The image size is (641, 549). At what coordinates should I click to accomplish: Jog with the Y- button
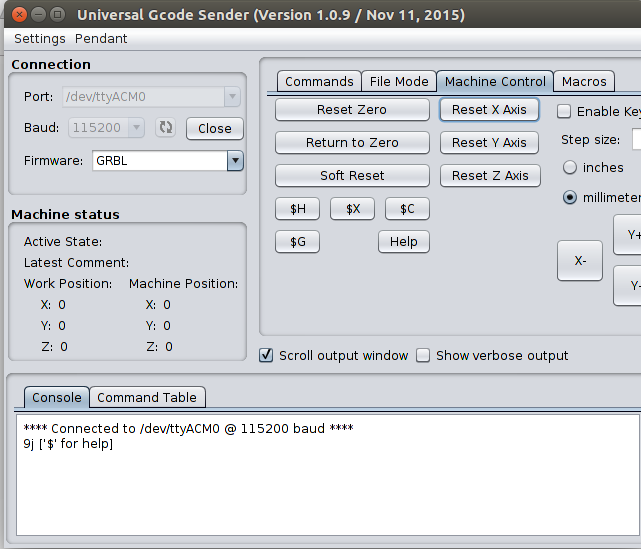coord(628,285)
